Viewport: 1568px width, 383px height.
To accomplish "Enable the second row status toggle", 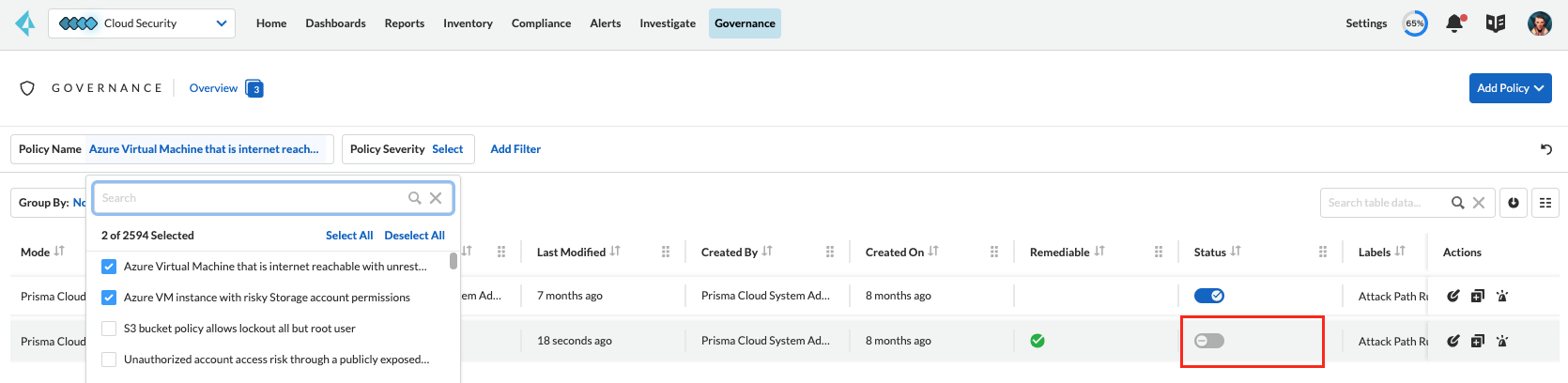I will click(1209, 341).
